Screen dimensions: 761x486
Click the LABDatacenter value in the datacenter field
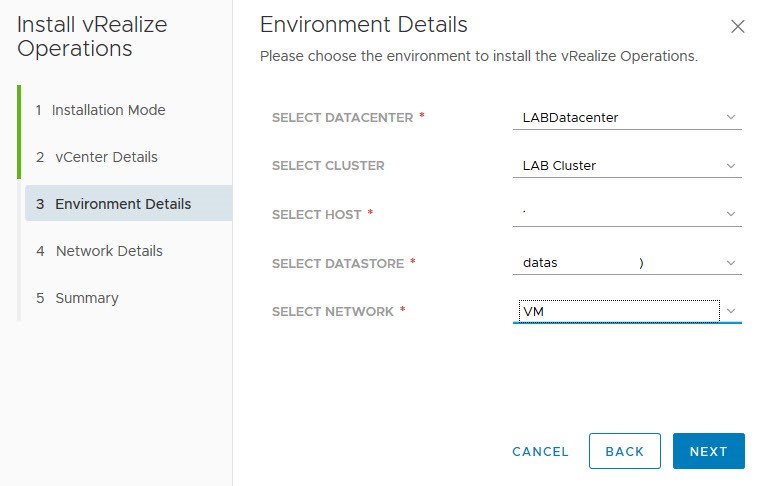[x=570, y=118]
